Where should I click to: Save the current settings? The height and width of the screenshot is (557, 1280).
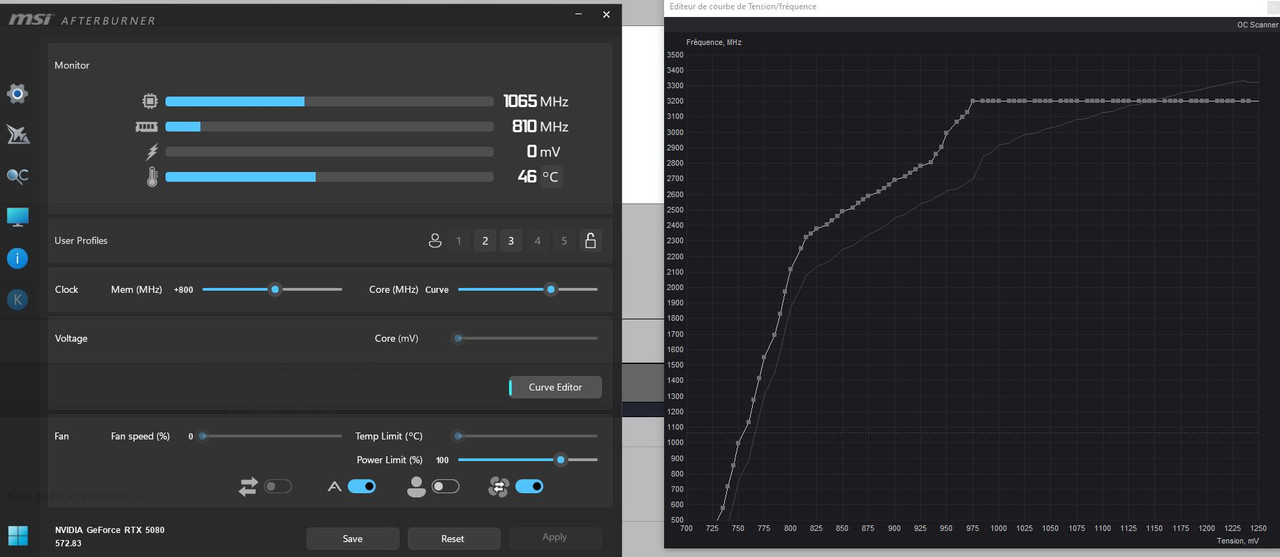click(x=352, y=538)
